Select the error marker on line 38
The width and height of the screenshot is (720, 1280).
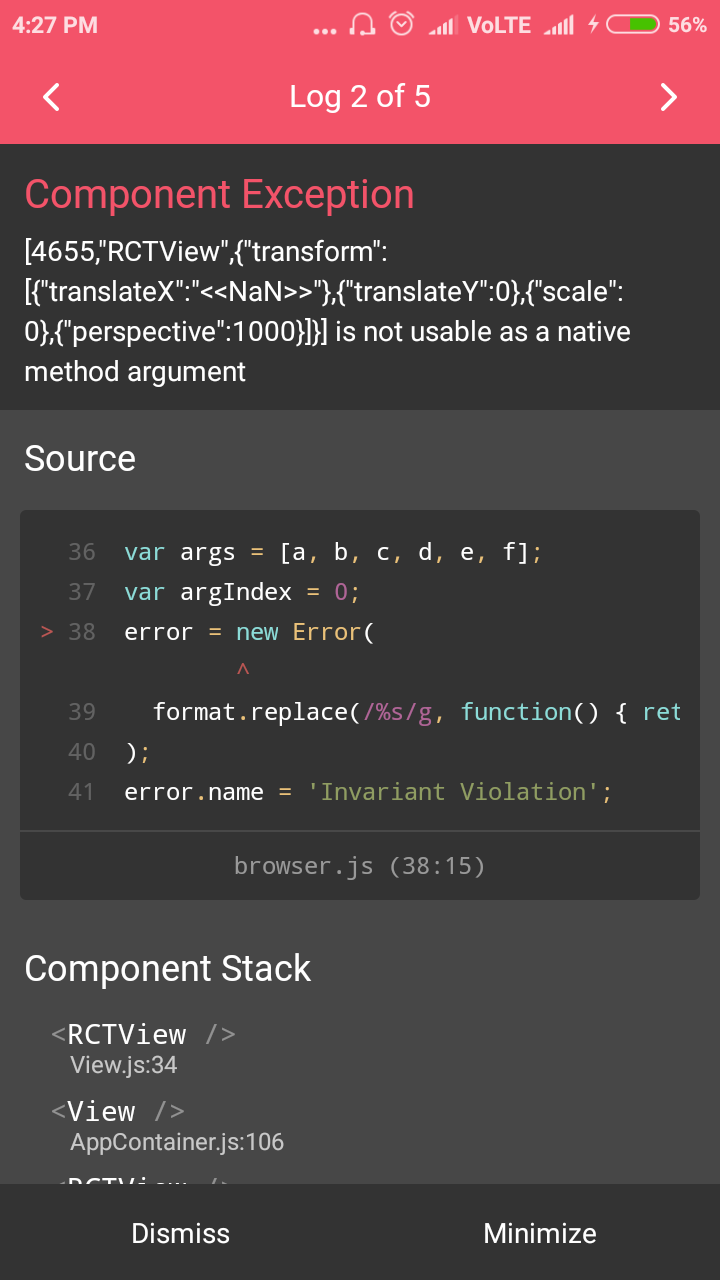click(x=46, y=631)
